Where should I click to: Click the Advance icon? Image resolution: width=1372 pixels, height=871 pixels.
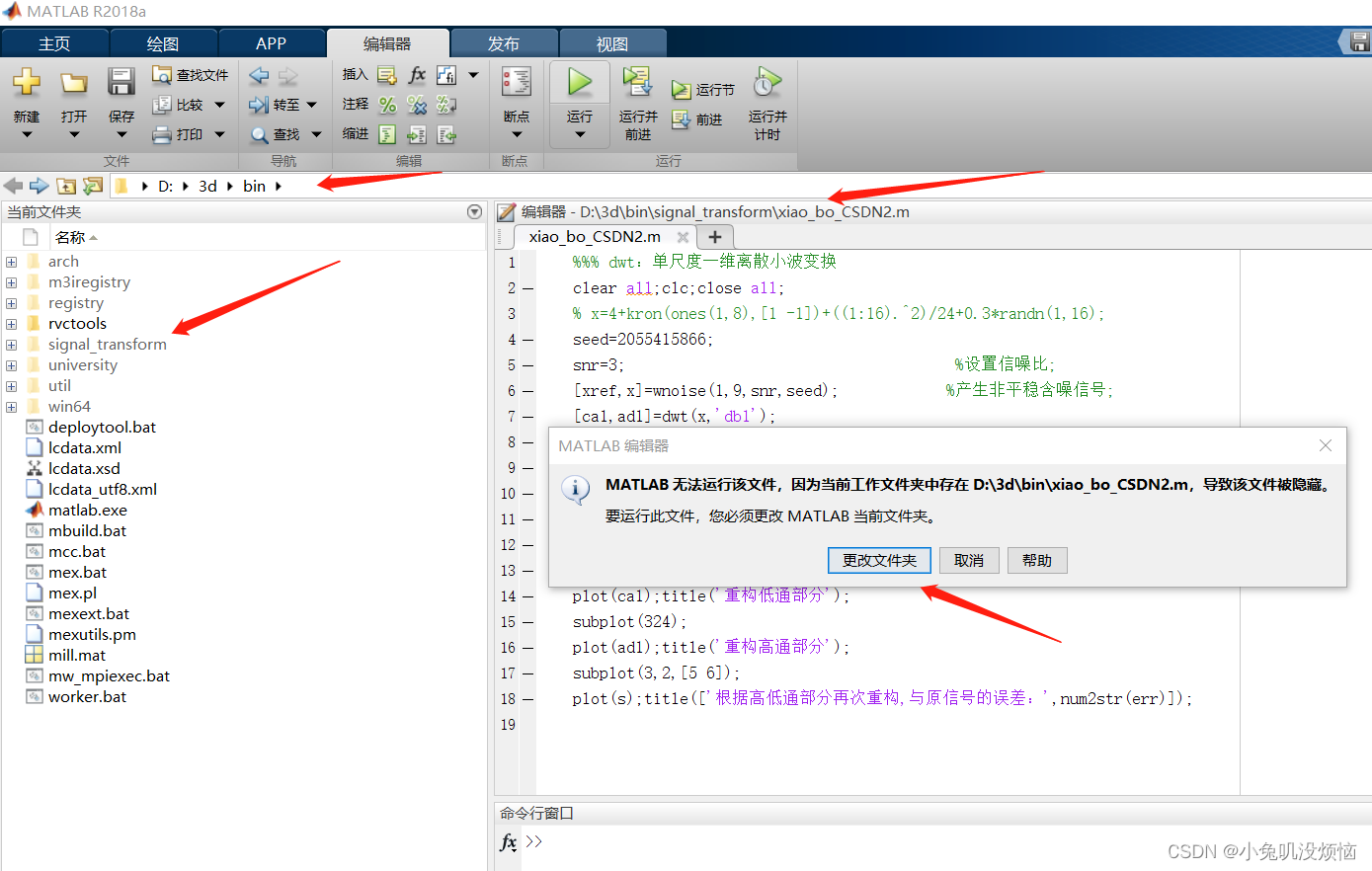(681, 119)
